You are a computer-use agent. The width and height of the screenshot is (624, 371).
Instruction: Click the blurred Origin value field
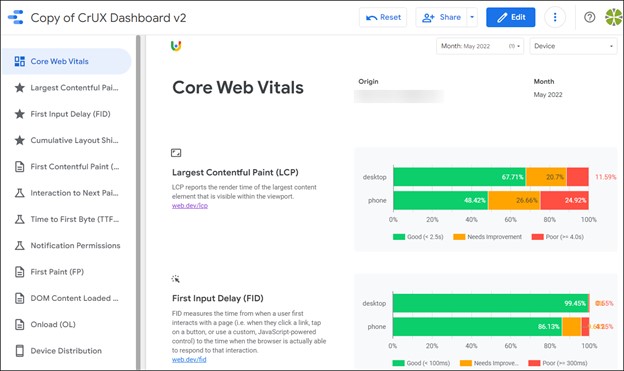point(399,96)
